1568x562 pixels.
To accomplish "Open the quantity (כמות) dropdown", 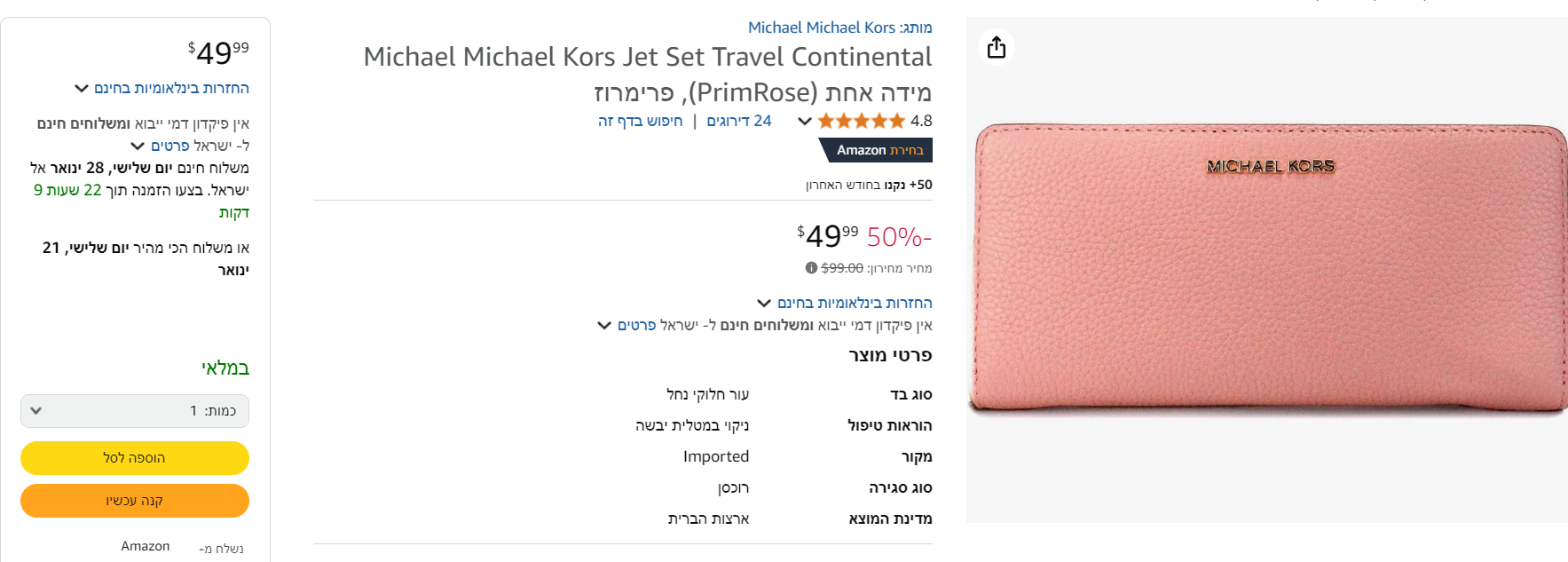I will coord(135,411).
